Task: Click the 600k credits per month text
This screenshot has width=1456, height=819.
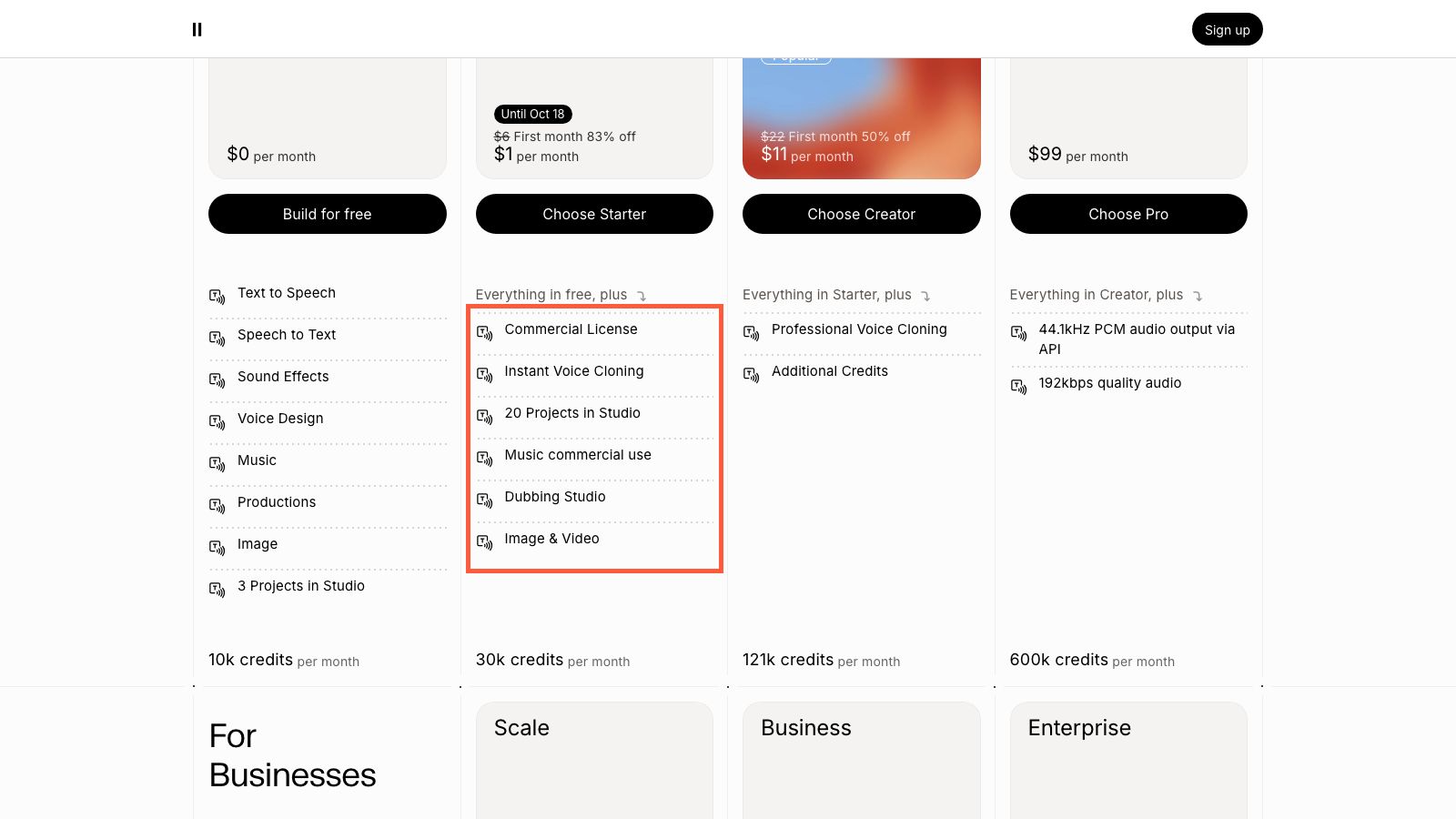Action: click(1092, 660)
